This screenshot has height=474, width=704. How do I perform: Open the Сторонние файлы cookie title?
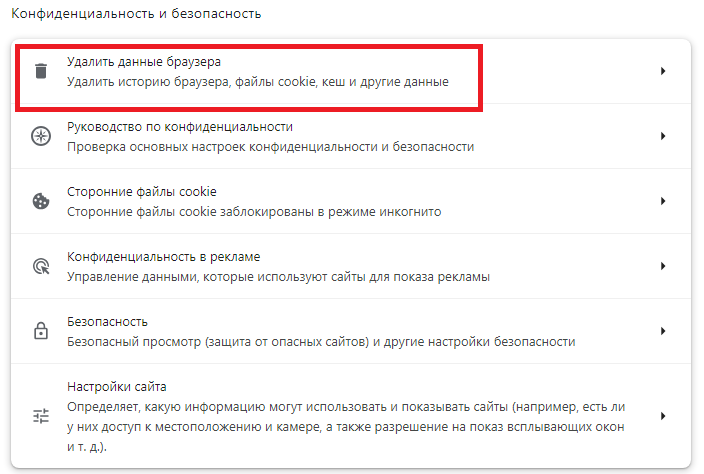[x=141, y=192]
